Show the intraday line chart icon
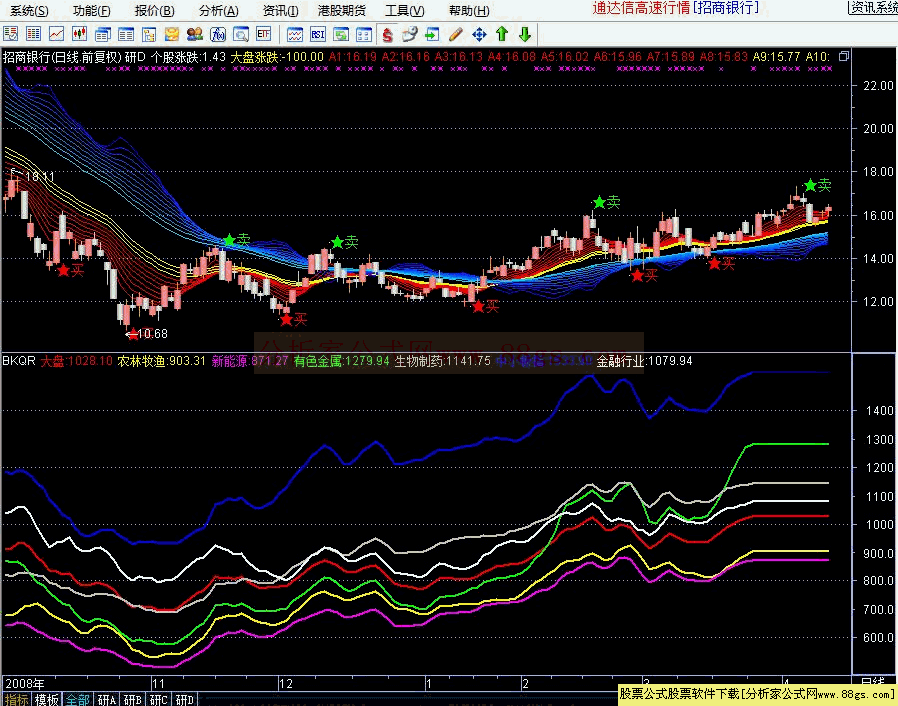The image size is (898, 706). point(56,34)
